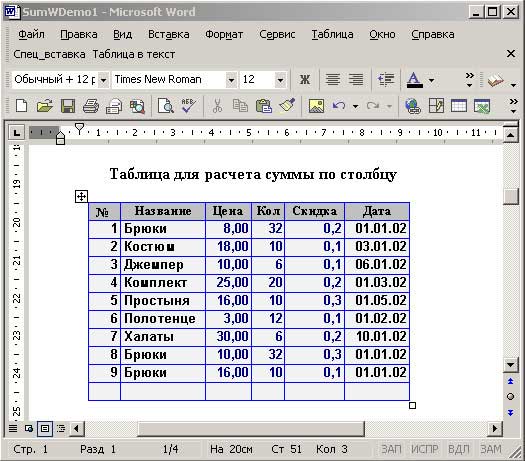
Task: Click the New document icon
Action: pyautogui.click(x=22, y=106)
